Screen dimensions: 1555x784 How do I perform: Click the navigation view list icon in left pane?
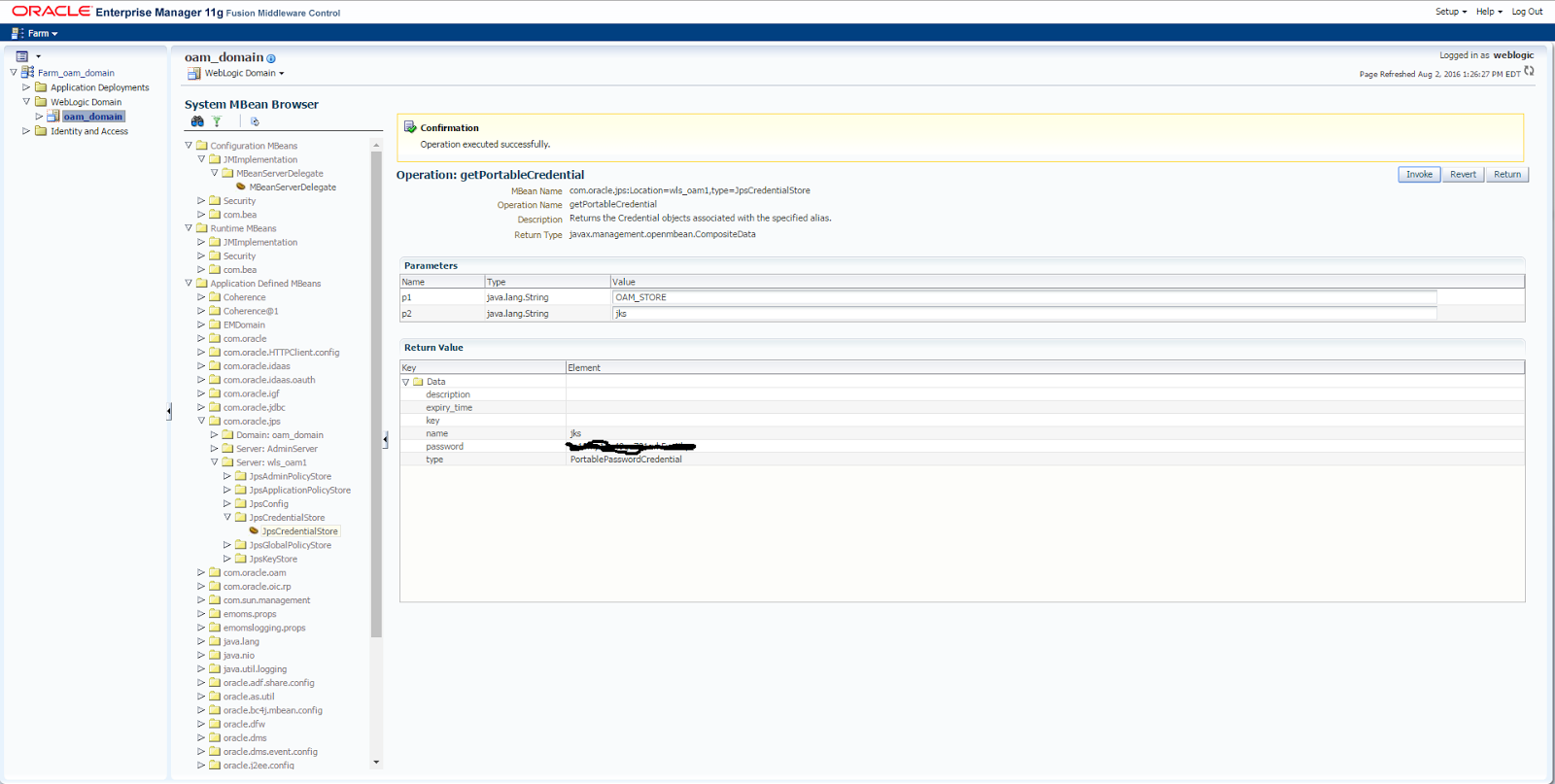click(21, 56)
